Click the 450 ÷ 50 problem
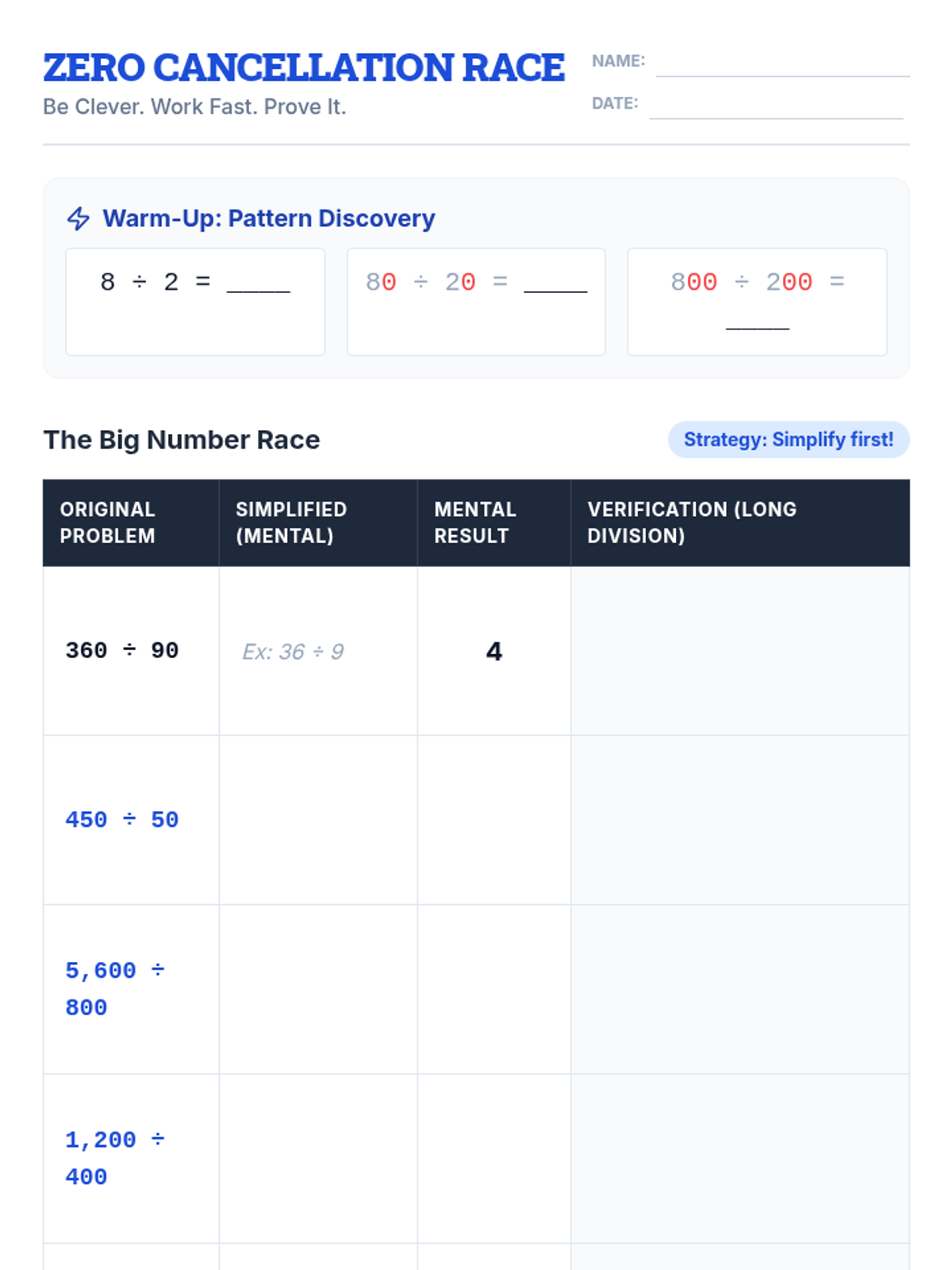The height and width of the screenshot is (1270, 952). [122, 820]
